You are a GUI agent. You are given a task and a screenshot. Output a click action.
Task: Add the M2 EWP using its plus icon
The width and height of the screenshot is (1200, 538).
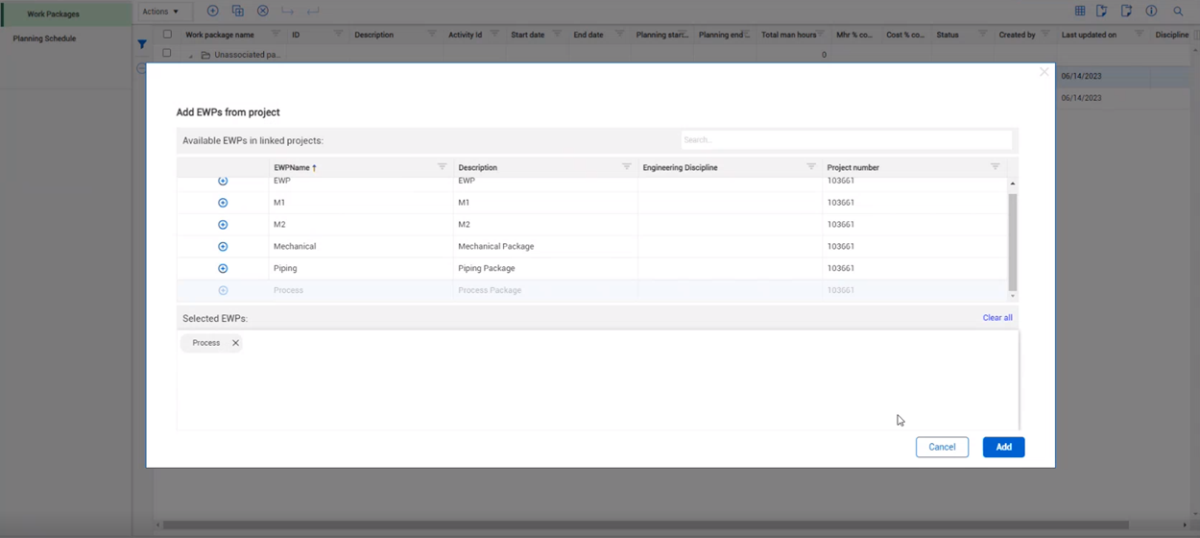click(x=223, y=225)
